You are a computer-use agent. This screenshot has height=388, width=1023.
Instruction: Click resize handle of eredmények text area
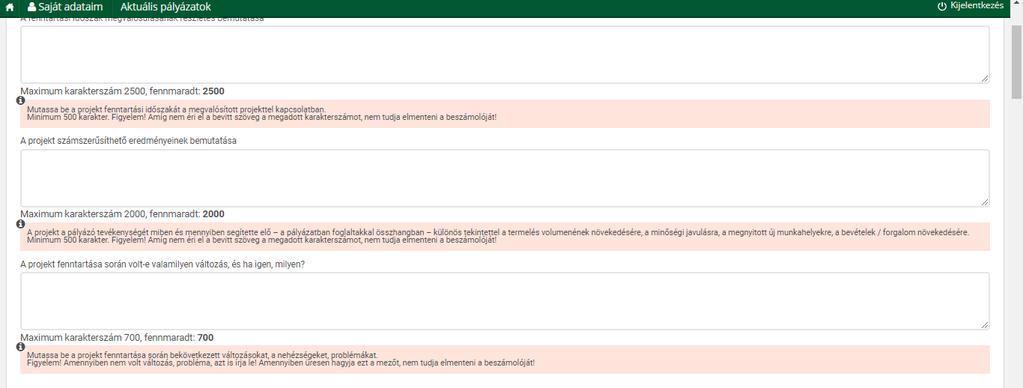click(985, 202)
